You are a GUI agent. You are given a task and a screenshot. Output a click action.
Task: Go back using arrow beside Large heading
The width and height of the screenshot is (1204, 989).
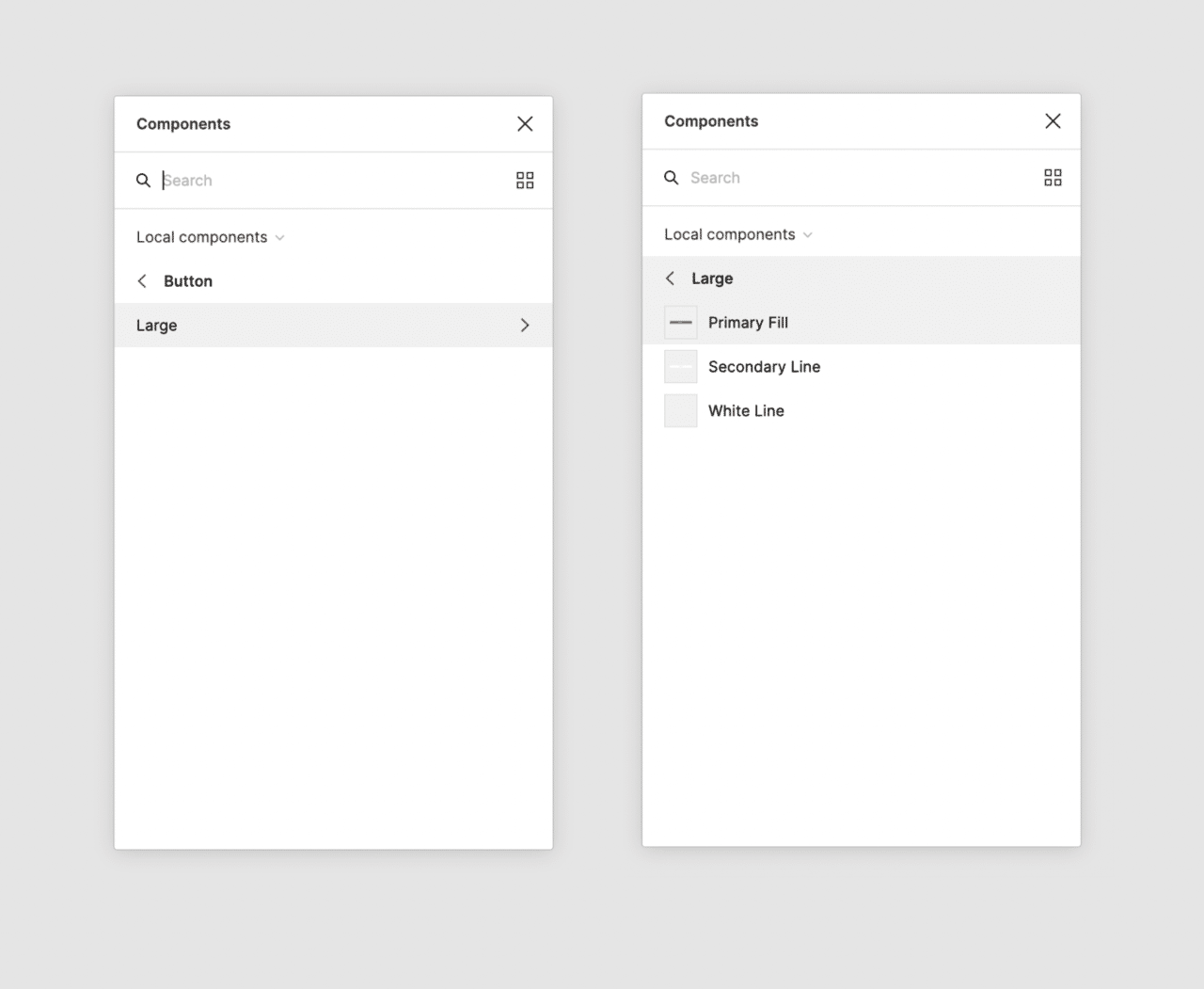point(670,279)
